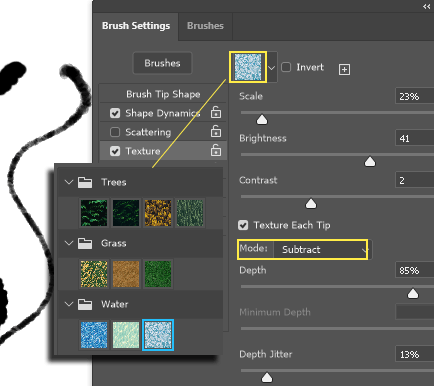The width and height of the screenshot is (434, 386).
Task: Select the Grass folder icon
Action: pos(85,243)
